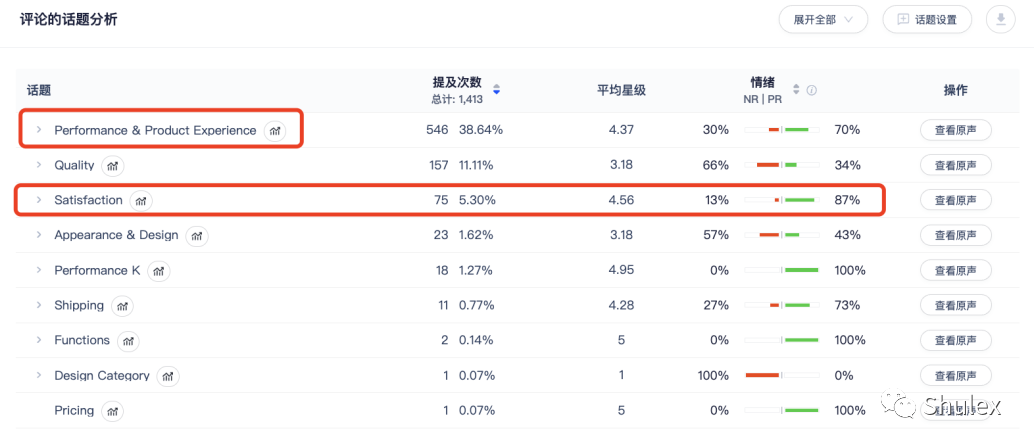The image size is (1034, 448).
Task: Click the info icon beside 情绪 header
Action: point(812,90)
